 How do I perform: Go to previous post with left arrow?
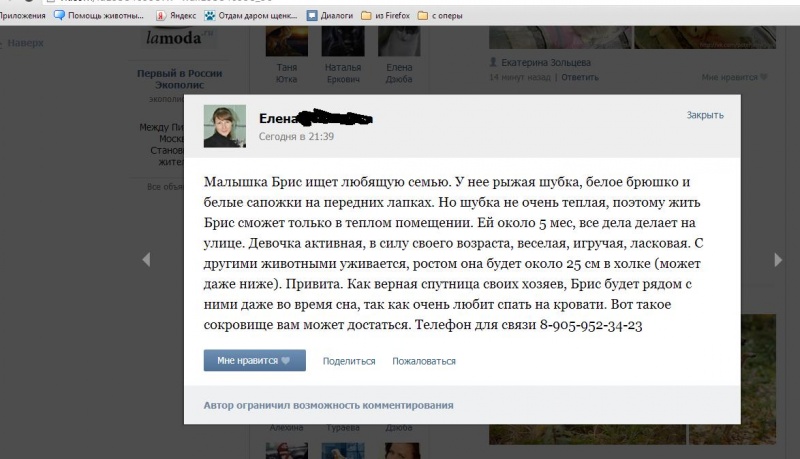146,260
